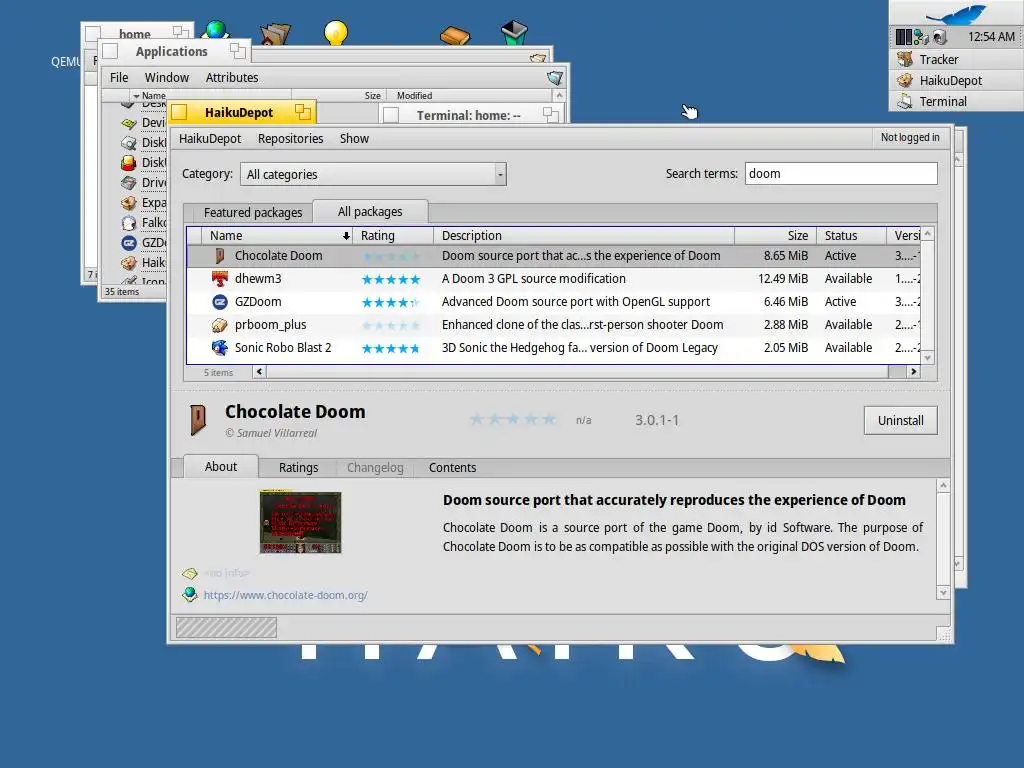
Task: Click the Size column header in package list
Action: [x=775, y=236]
